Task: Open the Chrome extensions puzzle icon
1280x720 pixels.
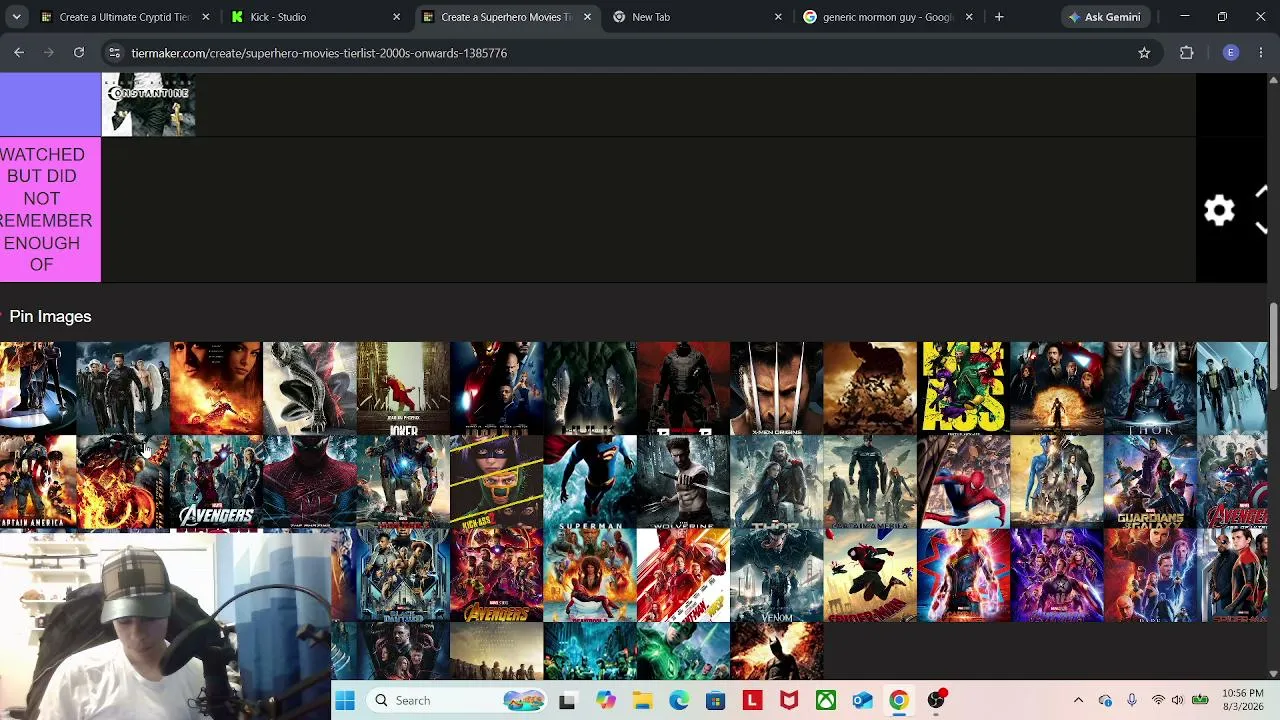Action: pos(1187,53)
